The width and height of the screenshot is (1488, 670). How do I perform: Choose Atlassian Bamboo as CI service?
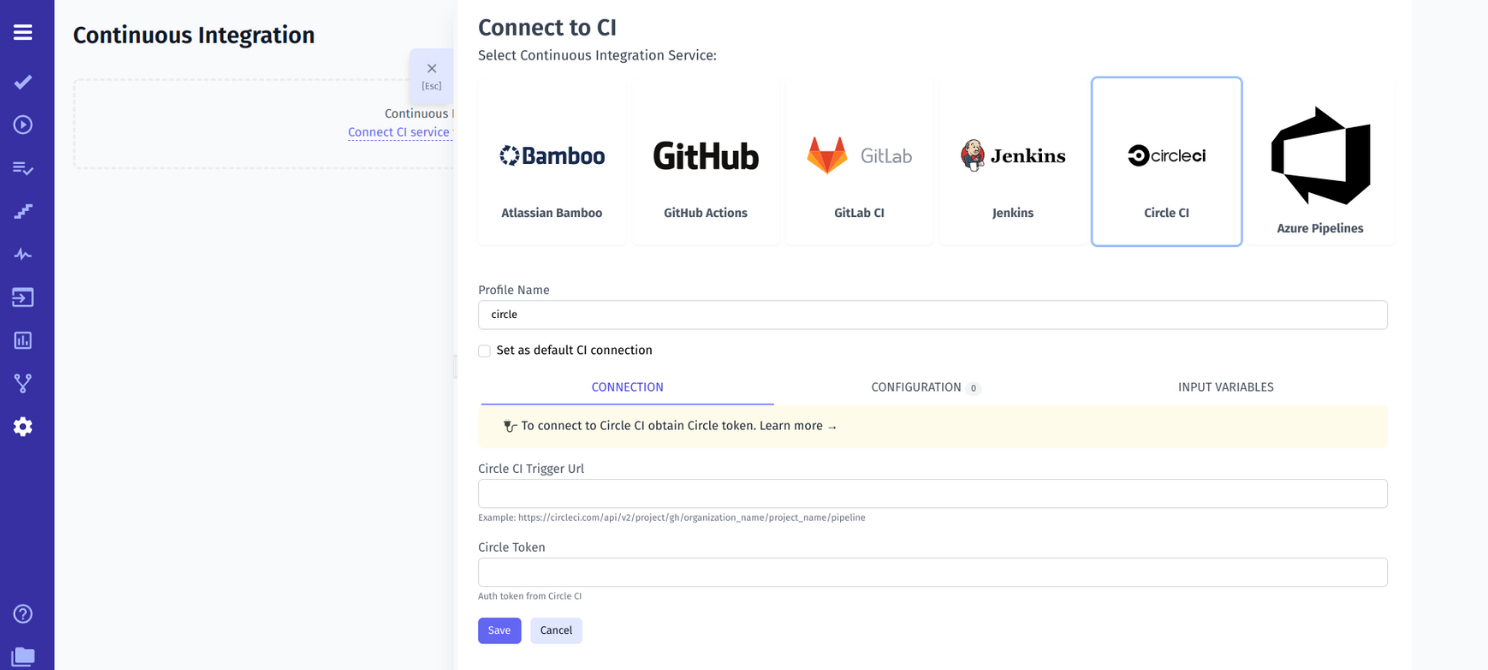pos(552,160)
